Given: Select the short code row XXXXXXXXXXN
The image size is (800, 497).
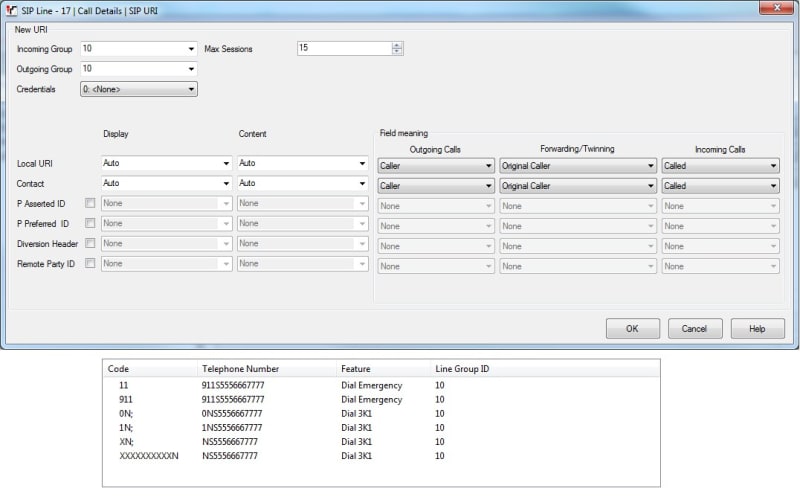Looking at the screenshot, I should [x=381, y=456].
